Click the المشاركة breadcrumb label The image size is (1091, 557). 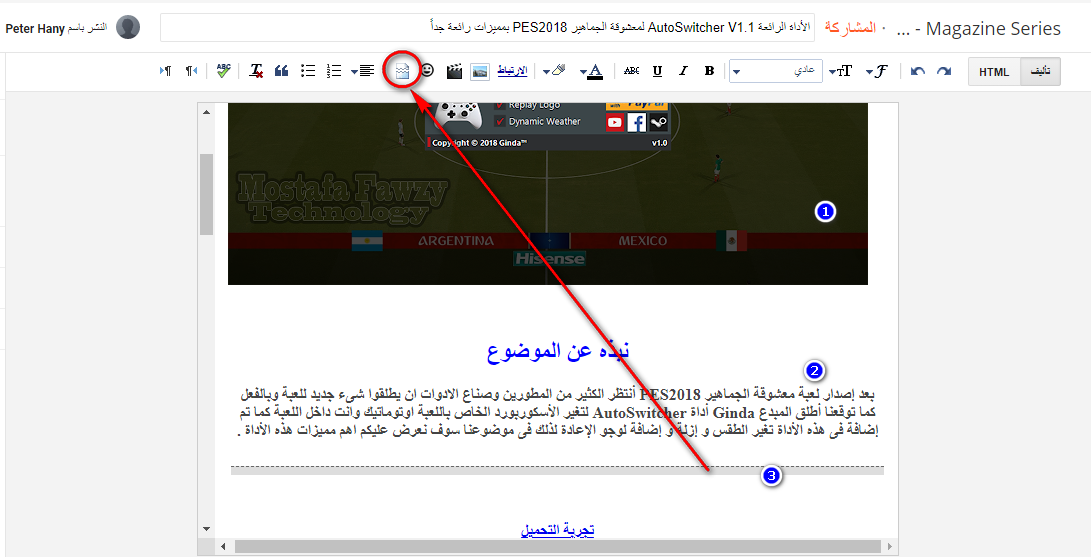click(850, 28)
